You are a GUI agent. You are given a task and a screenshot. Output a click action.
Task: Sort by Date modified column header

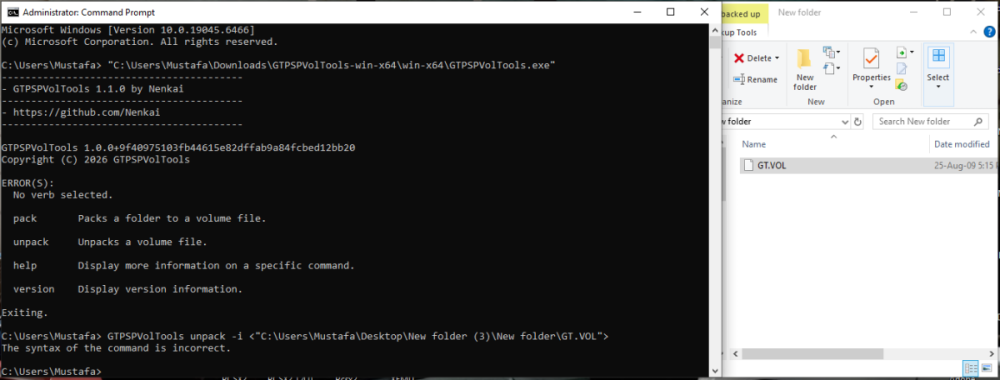962,144
